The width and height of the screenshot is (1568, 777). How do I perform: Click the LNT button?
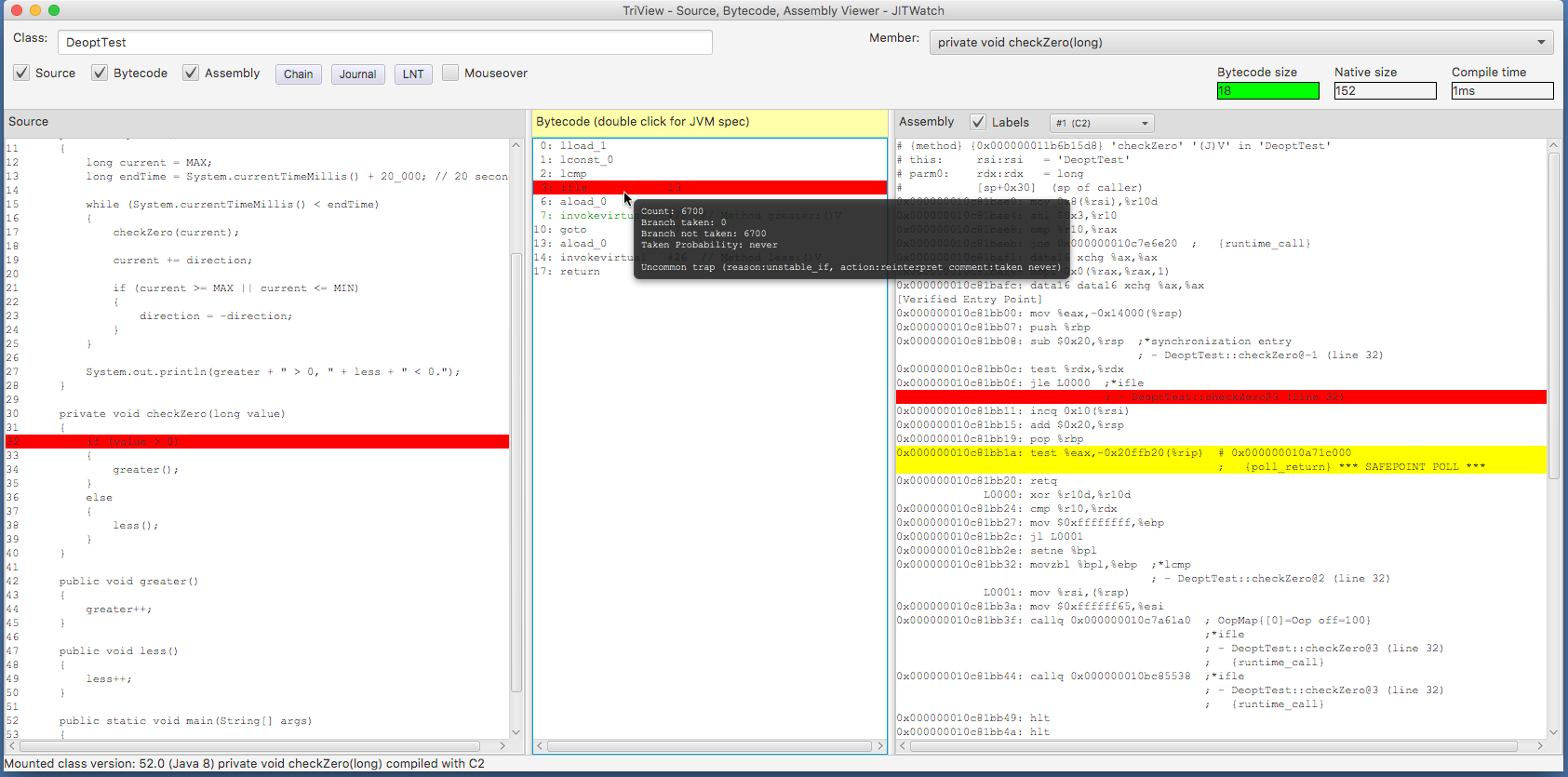[x=413, y=74]
